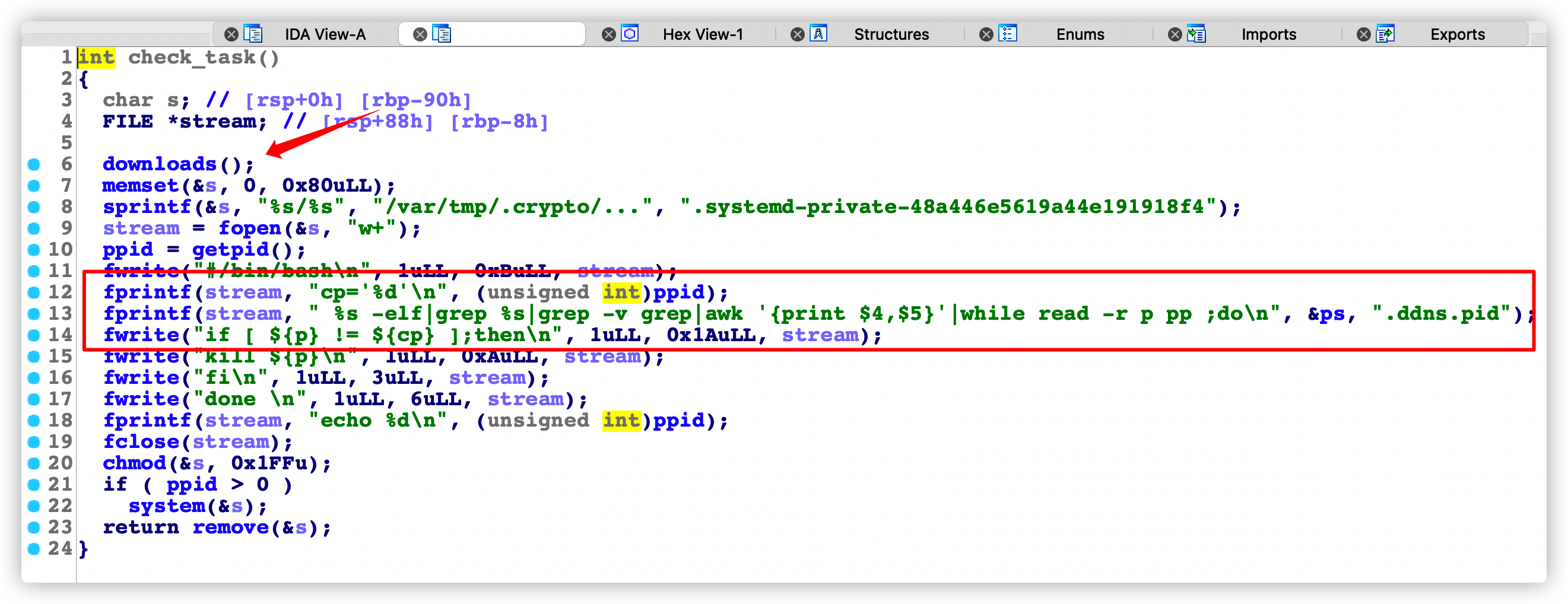Close the Imports tab

click(x=1175, y=34)
